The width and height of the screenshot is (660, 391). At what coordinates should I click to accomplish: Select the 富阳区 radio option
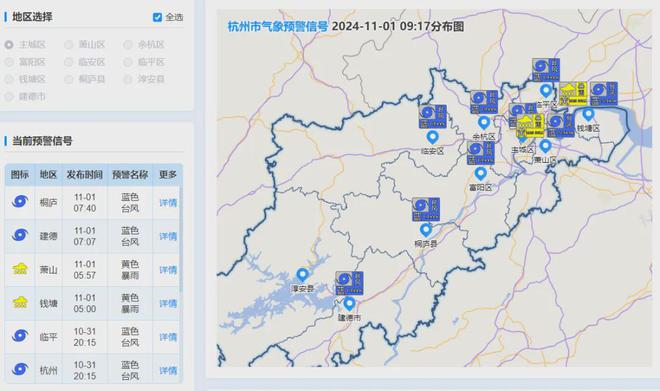(9, 62)
